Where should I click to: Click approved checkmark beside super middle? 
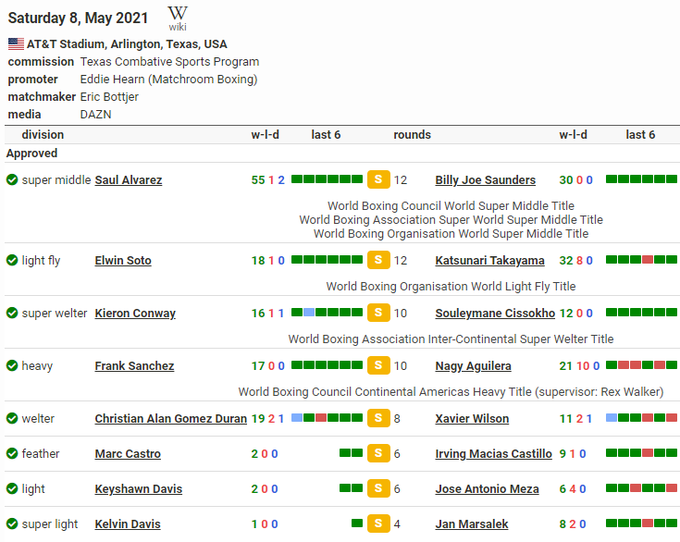(x=12, y=180)
